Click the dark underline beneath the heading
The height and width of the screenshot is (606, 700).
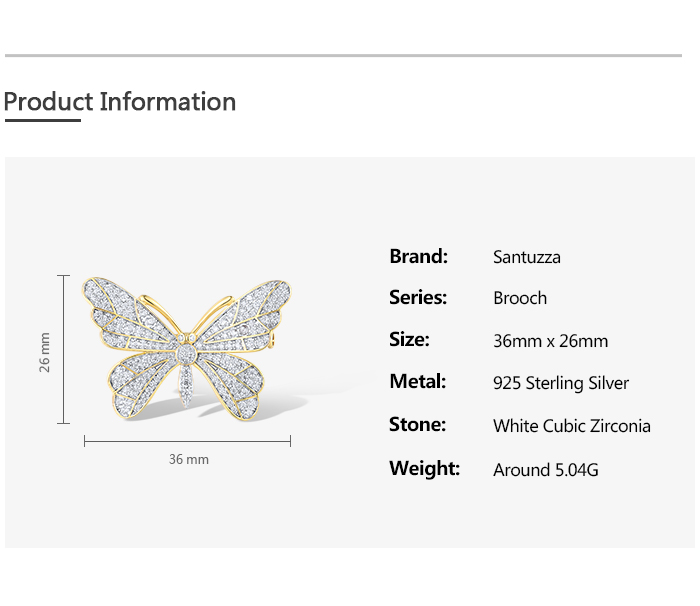[42, 120]
